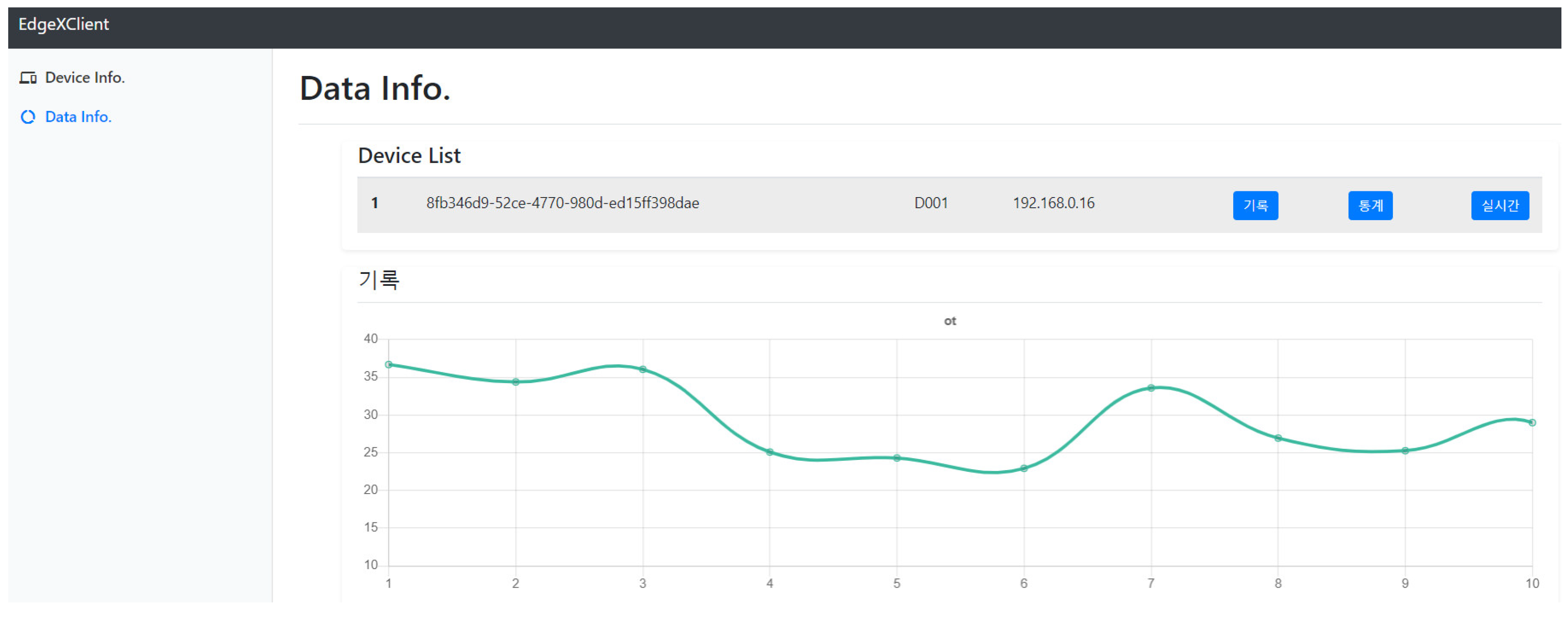
Task: Click chart data point at x=7
Action: (1151, 388)
